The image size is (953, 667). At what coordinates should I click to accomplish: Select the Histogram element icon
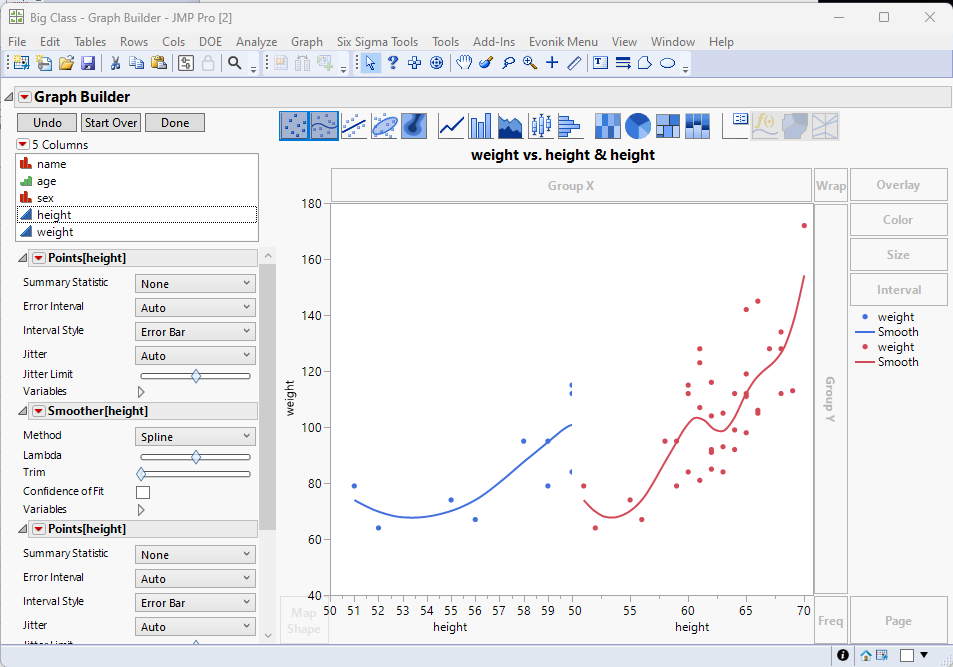tap(569, 126)
